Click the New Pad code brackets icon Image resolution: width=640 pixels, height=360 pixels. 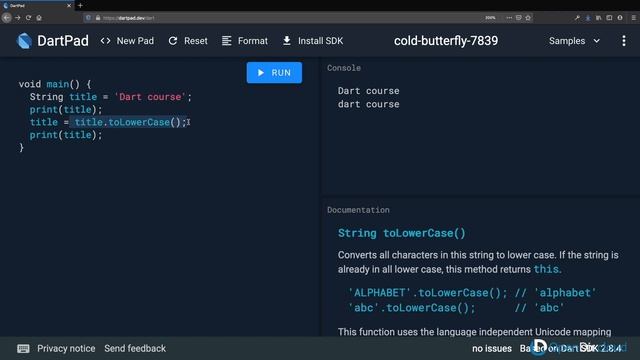105,41
